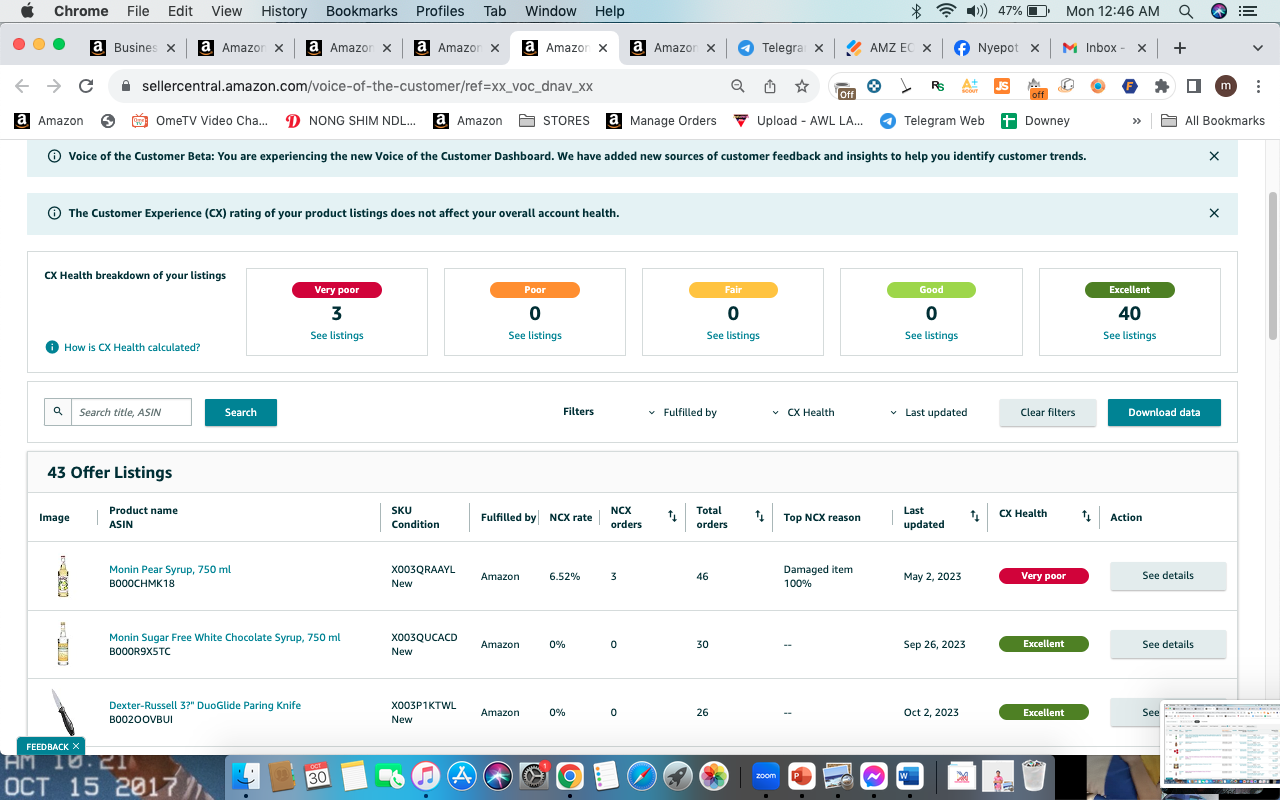
Task: Click the browser address bar URL
Action: [x=367, y=86]
